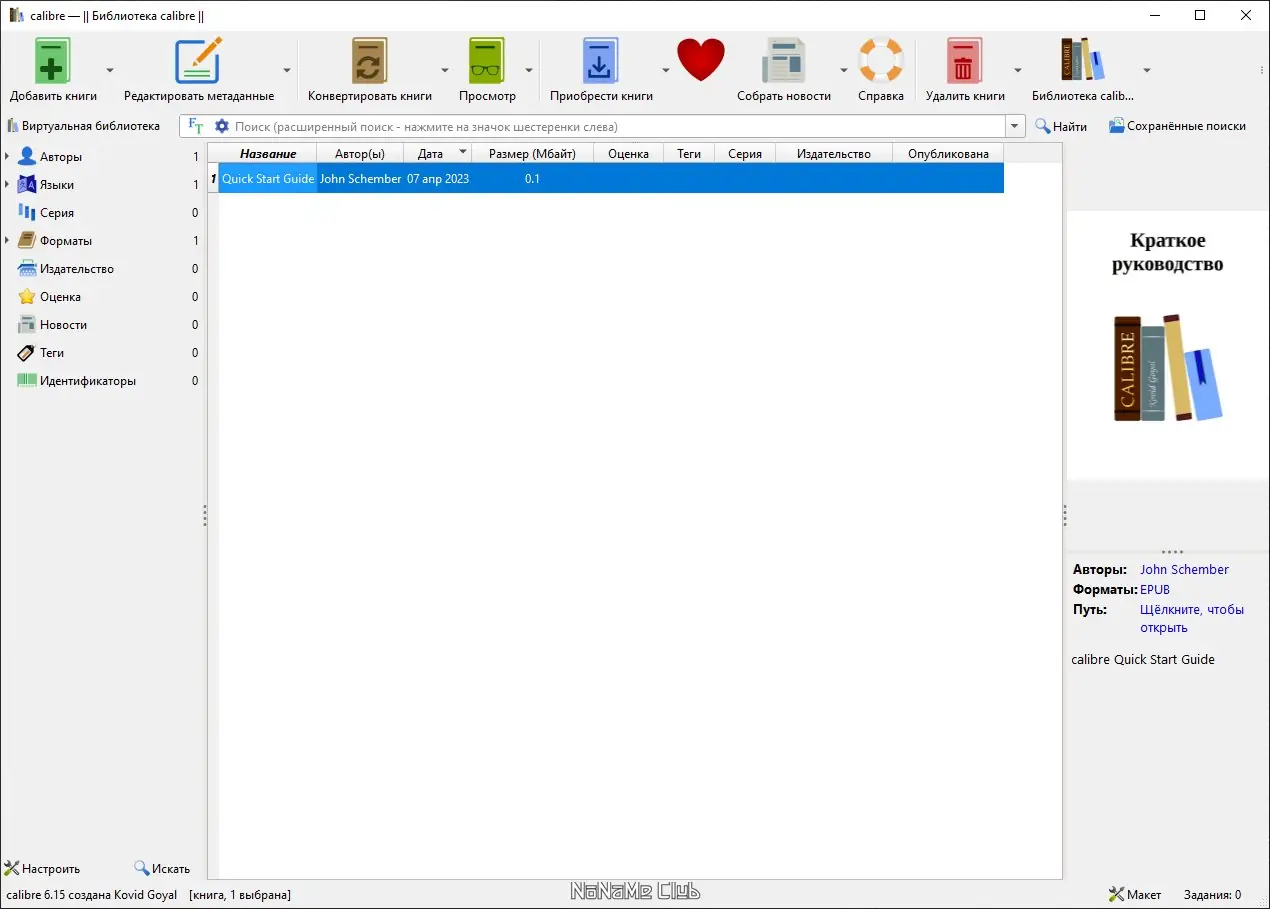Viewport: 1270px width, 909px height.
Task: Click the Series (Серия) icon
Action: [27, 213]
